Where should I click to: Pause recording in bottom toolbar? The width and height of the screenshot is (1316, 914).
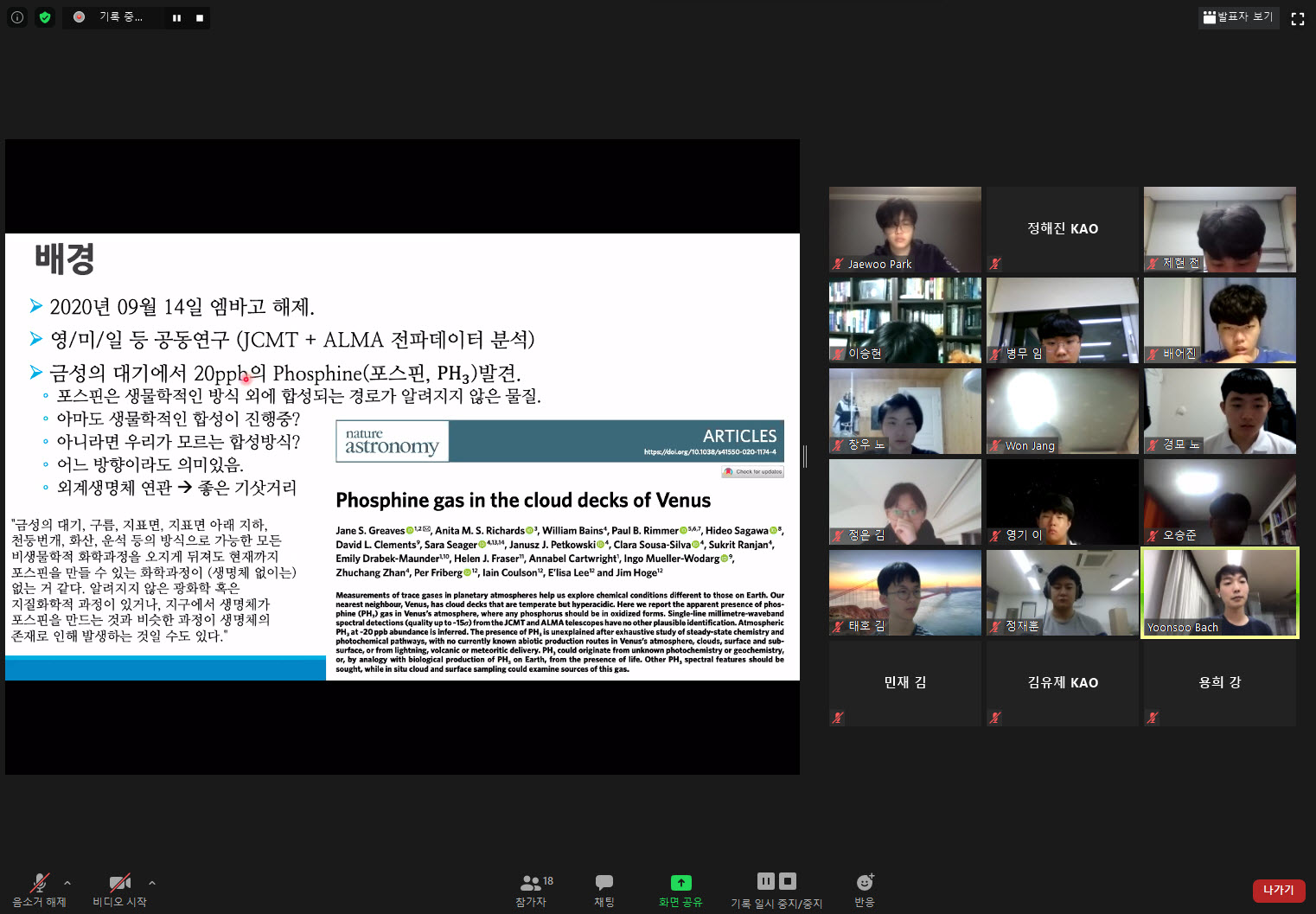(x=765, y=881)
